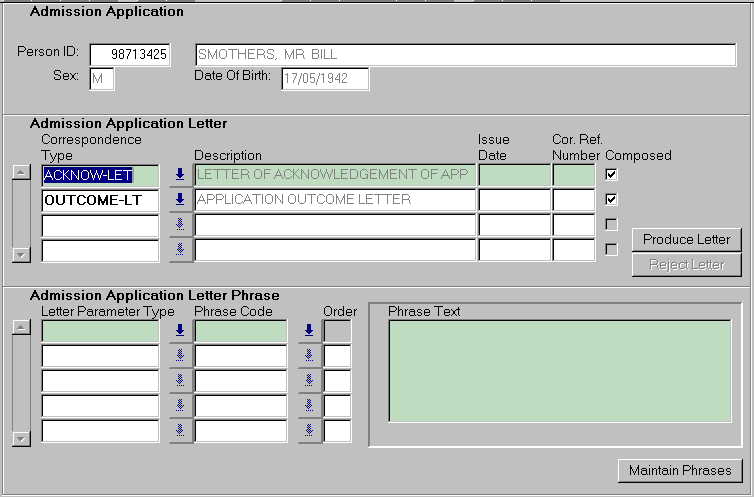This screenshot has height=497, width=754.
Task: Click lookup arrow on third correspondence row
Action: coord(180,225)
